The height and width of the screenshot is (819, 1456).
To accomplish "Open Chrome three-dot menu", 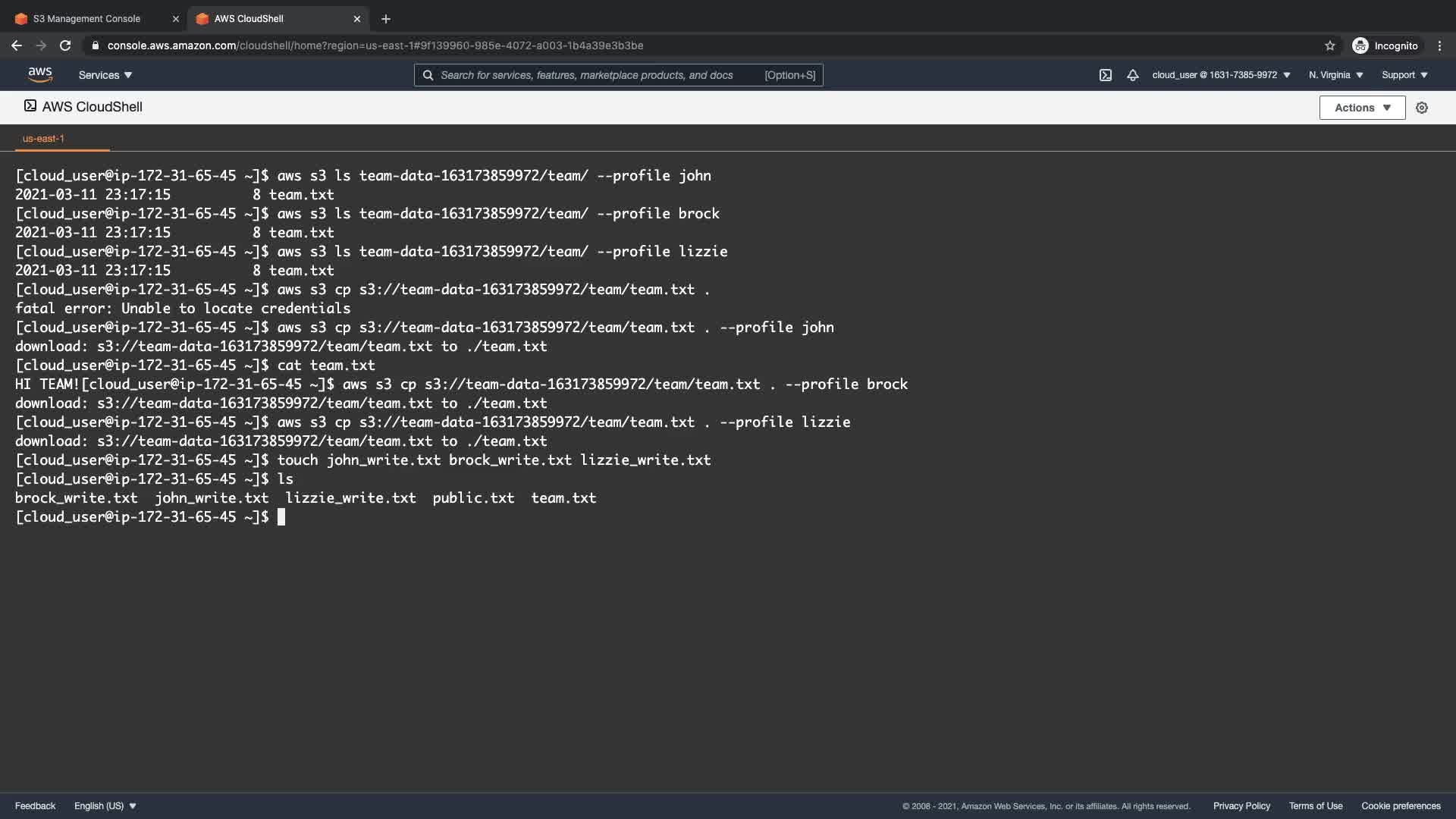I will click(x=1439, y=45).
